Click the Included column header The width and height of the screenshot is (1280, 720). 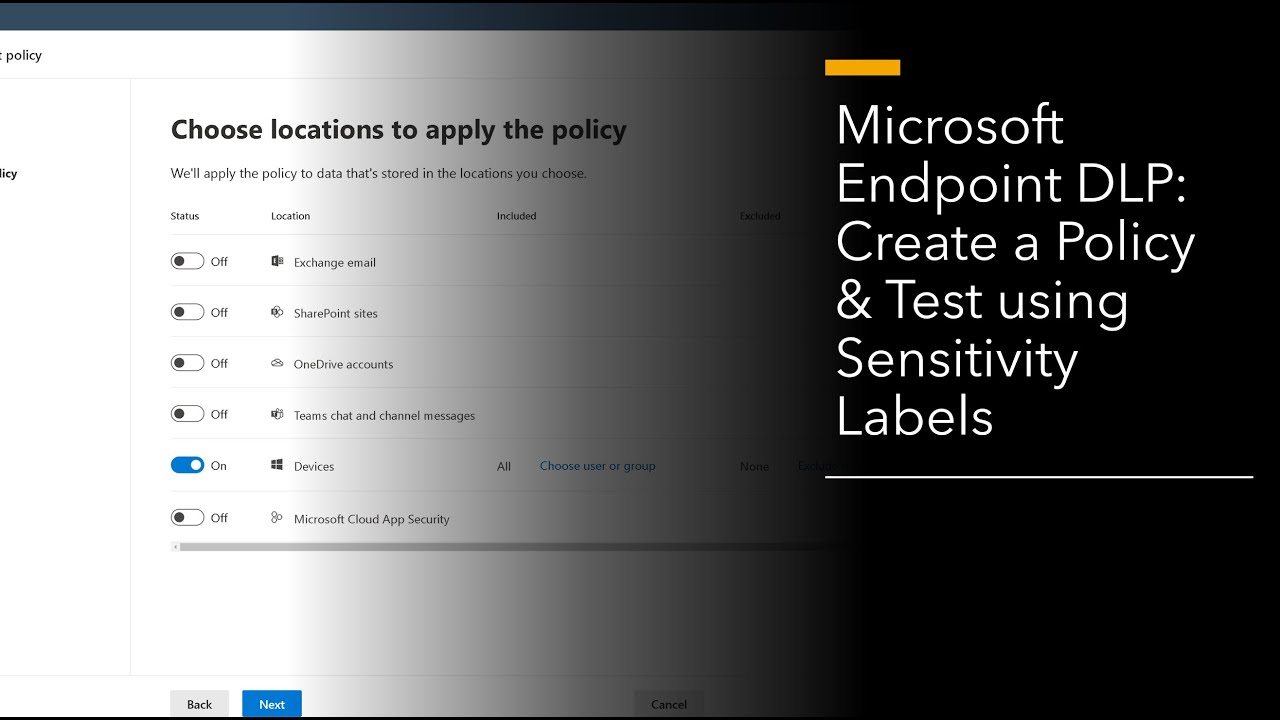517,216
